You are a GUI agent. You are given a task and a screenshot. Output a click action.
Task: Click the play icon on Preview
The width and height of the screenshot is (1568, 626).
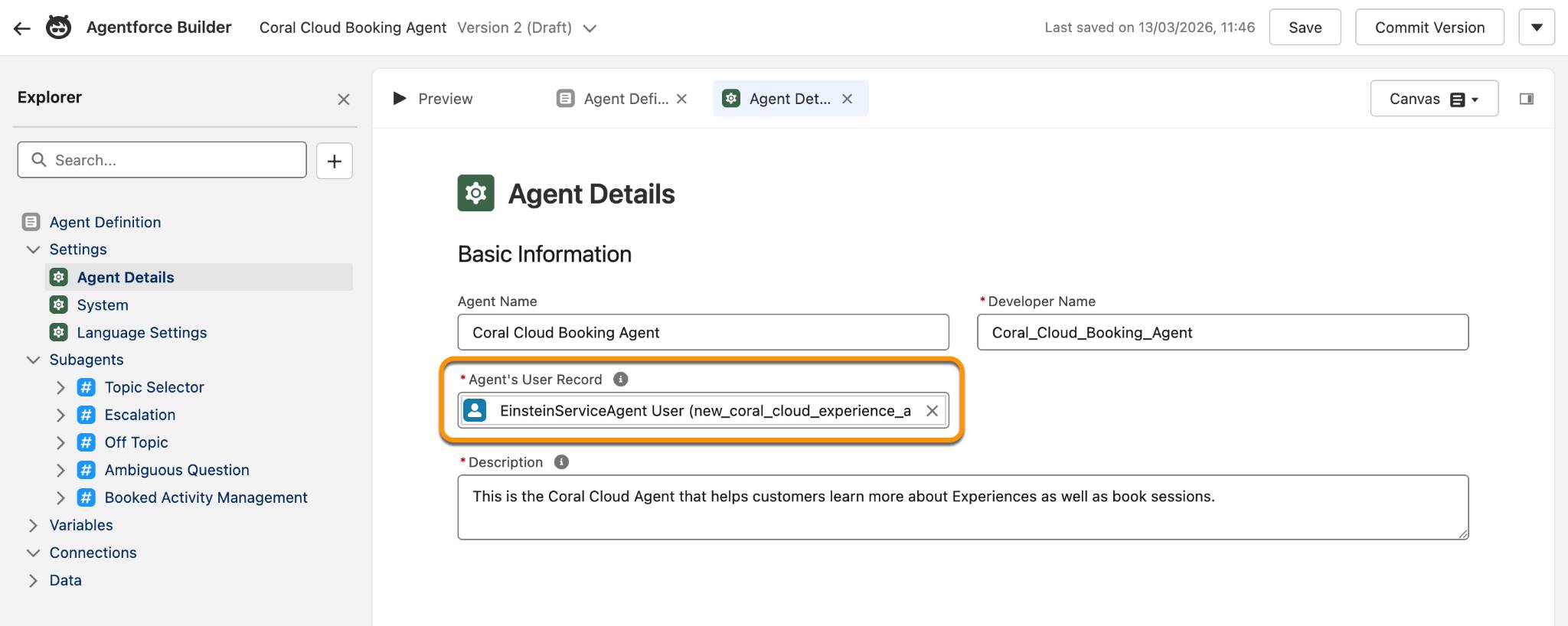[399, 98]
